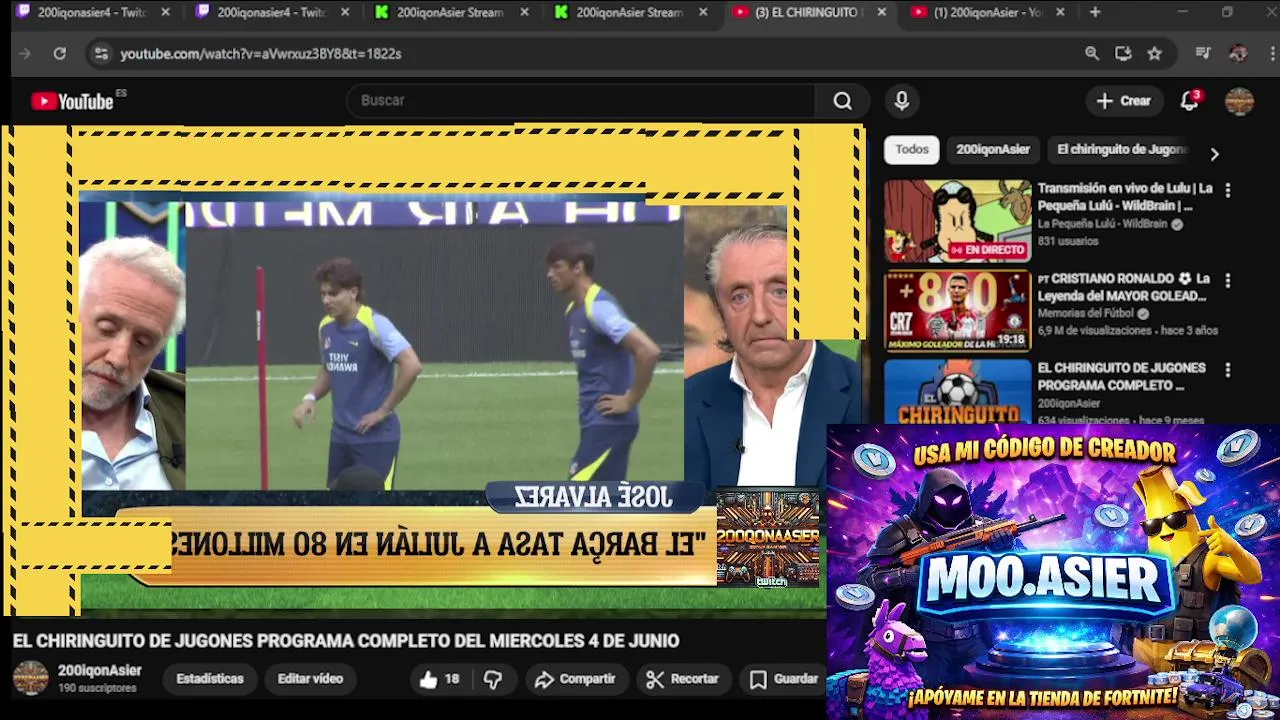Bookmark this page with the star
This screenshot has height=720, width=1280.
[1155, 54]
